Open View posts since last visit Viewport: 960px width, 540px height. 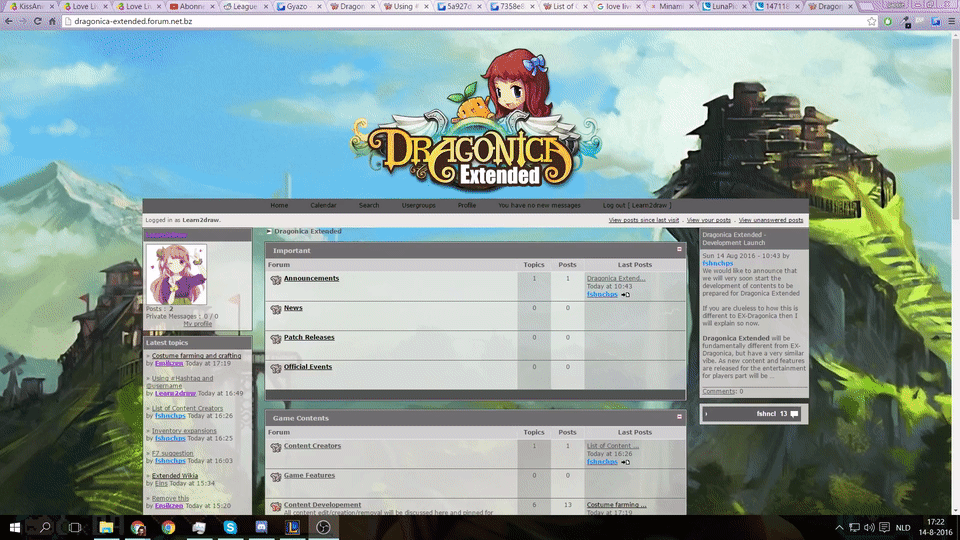click(x=643, y=220)
